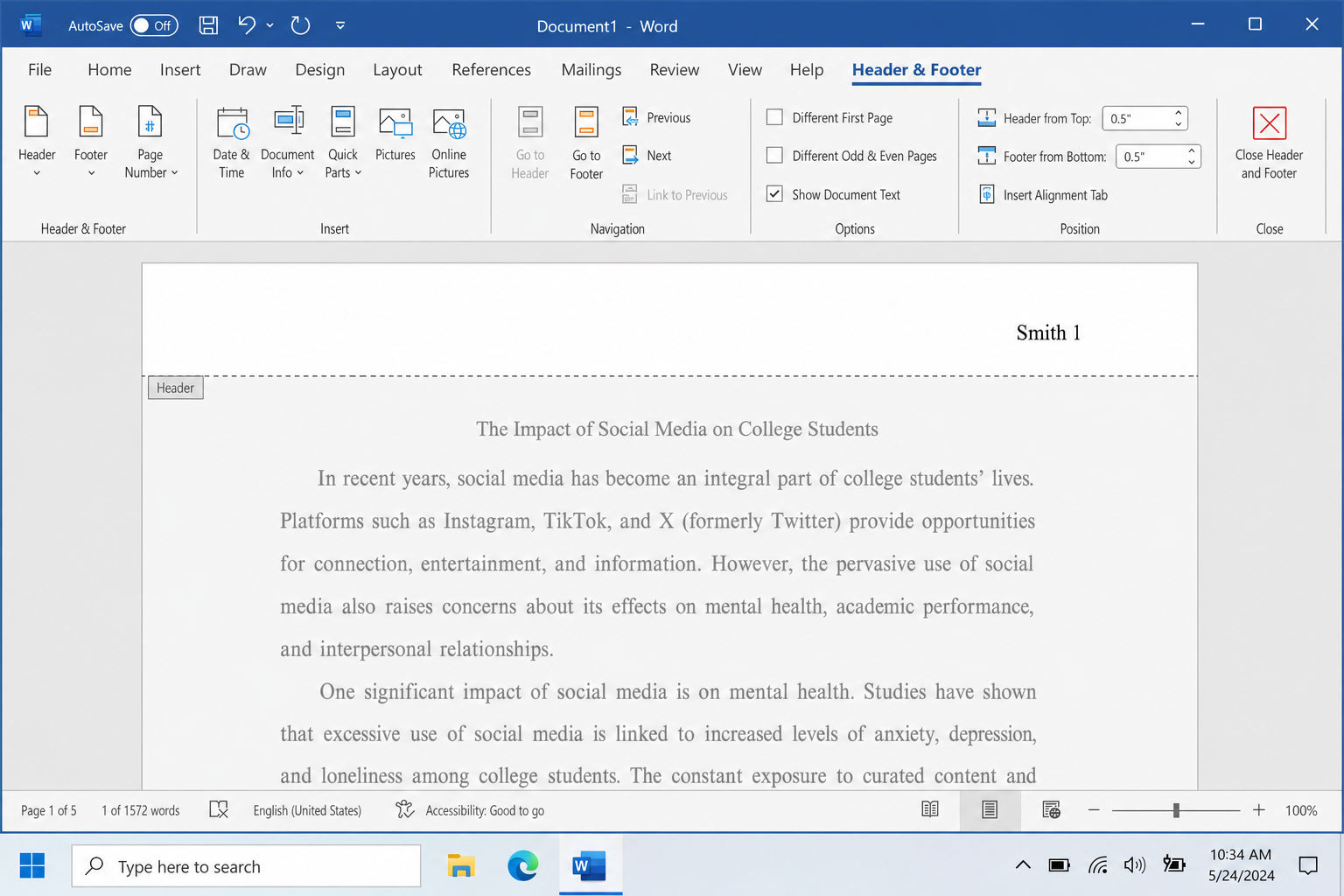This screenshot has height=896, width=1344.
Task: Decrease Footer from Bottom value
Action: 1192,162
